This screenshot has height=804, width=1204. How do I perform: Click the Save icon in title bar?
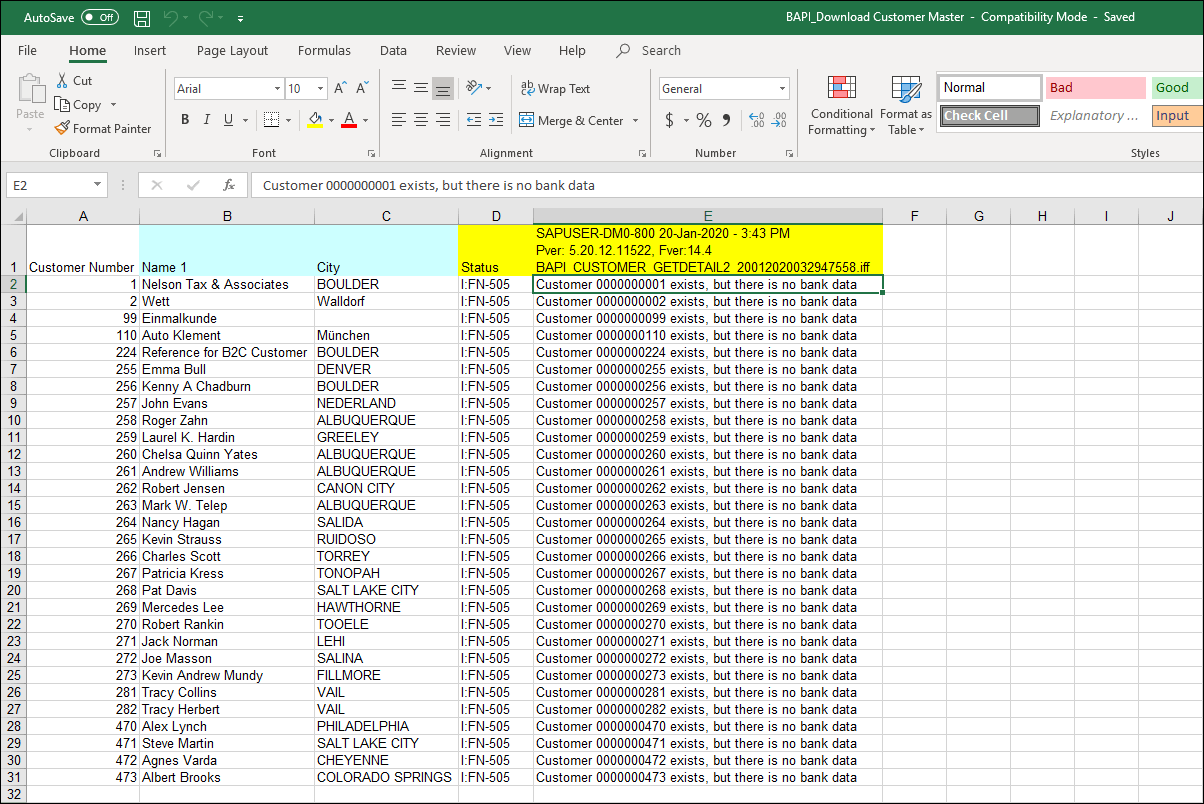pos(142,18)
